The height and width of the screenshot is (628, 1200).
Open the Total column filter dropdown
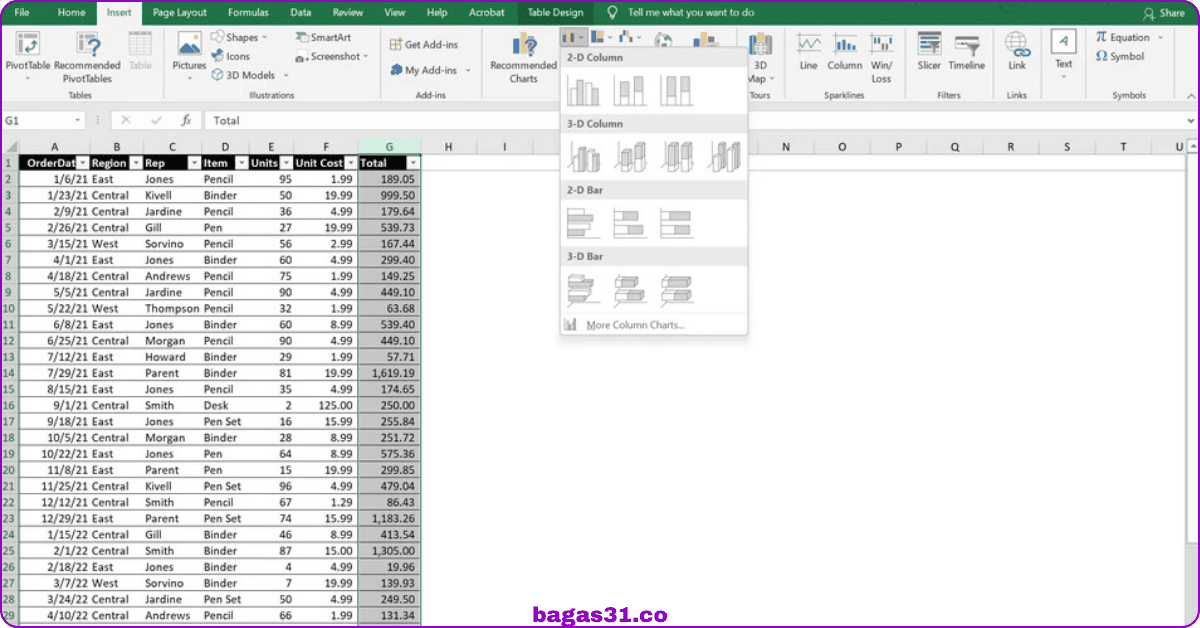click(413, 163)
